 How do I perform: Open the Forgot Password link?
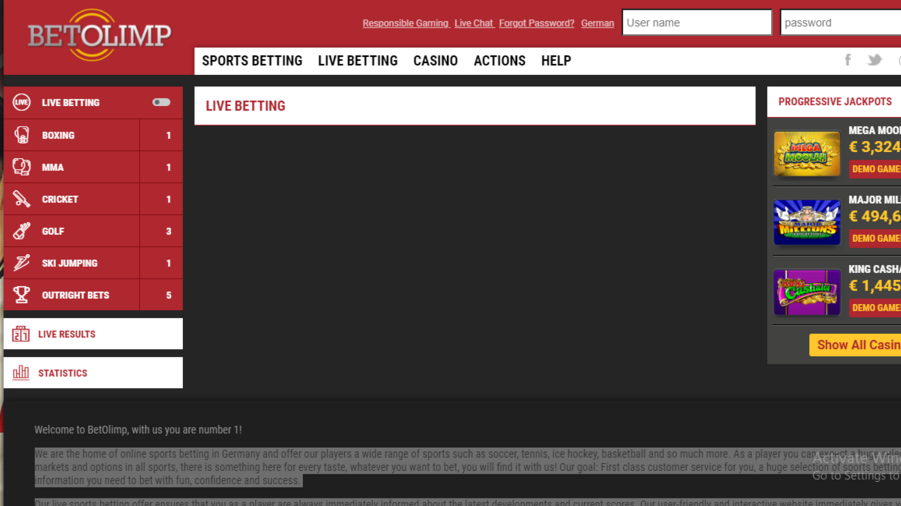click(x=536, y=23)
